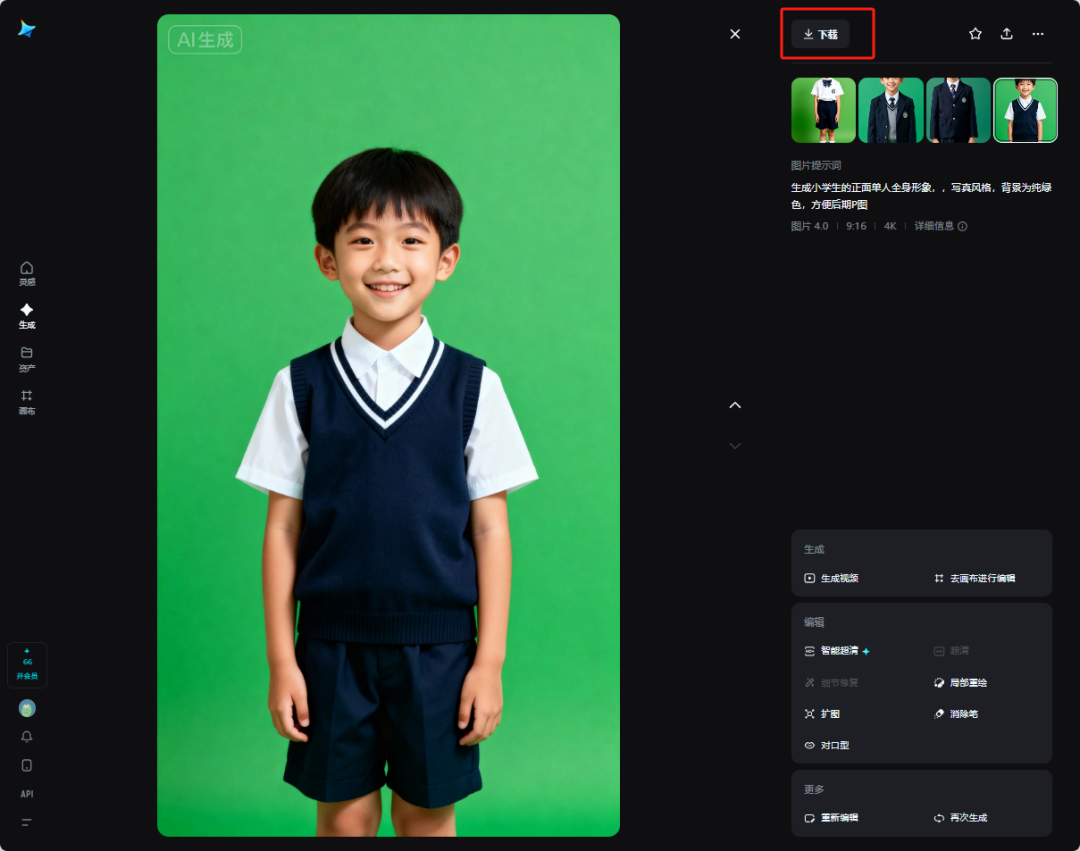Collapse panel using the down chevron

coord(735,445)
